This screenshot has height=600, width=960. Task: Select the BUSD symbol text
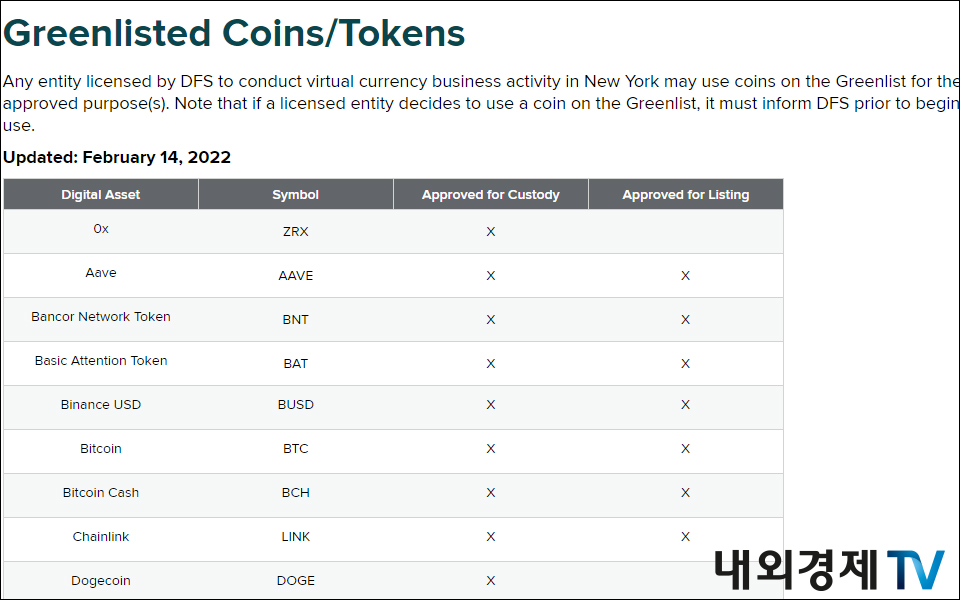[x=296, y=405]
